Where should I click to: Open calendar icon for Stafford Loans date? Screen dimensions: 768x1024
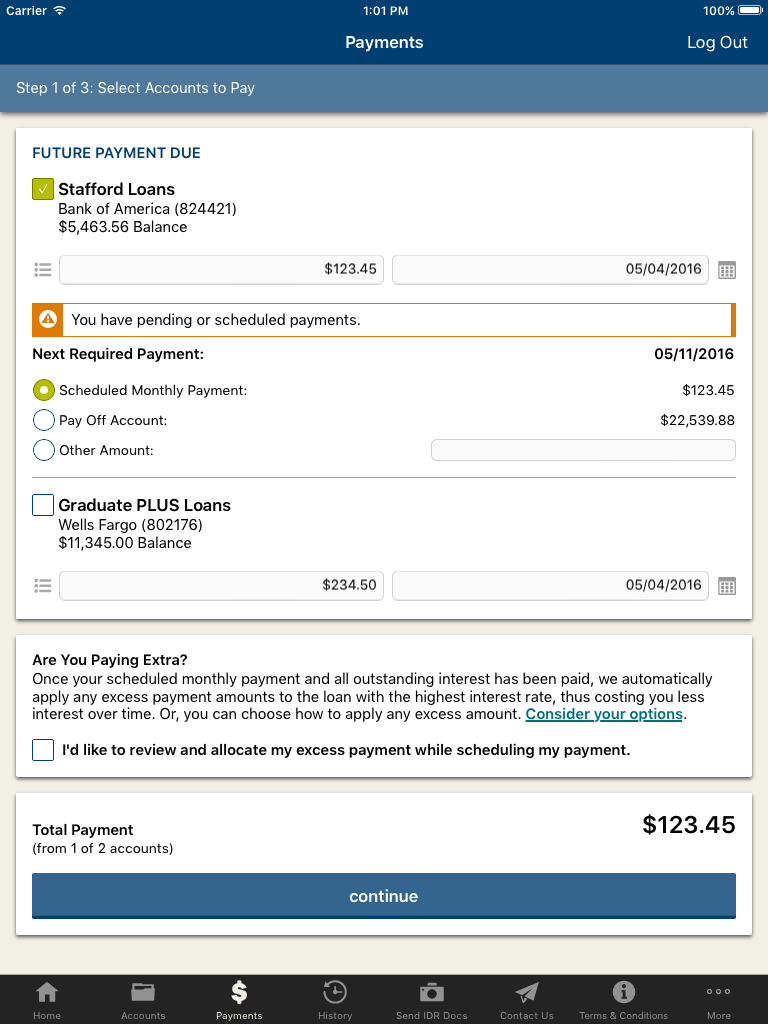click(x=727, y=270)
